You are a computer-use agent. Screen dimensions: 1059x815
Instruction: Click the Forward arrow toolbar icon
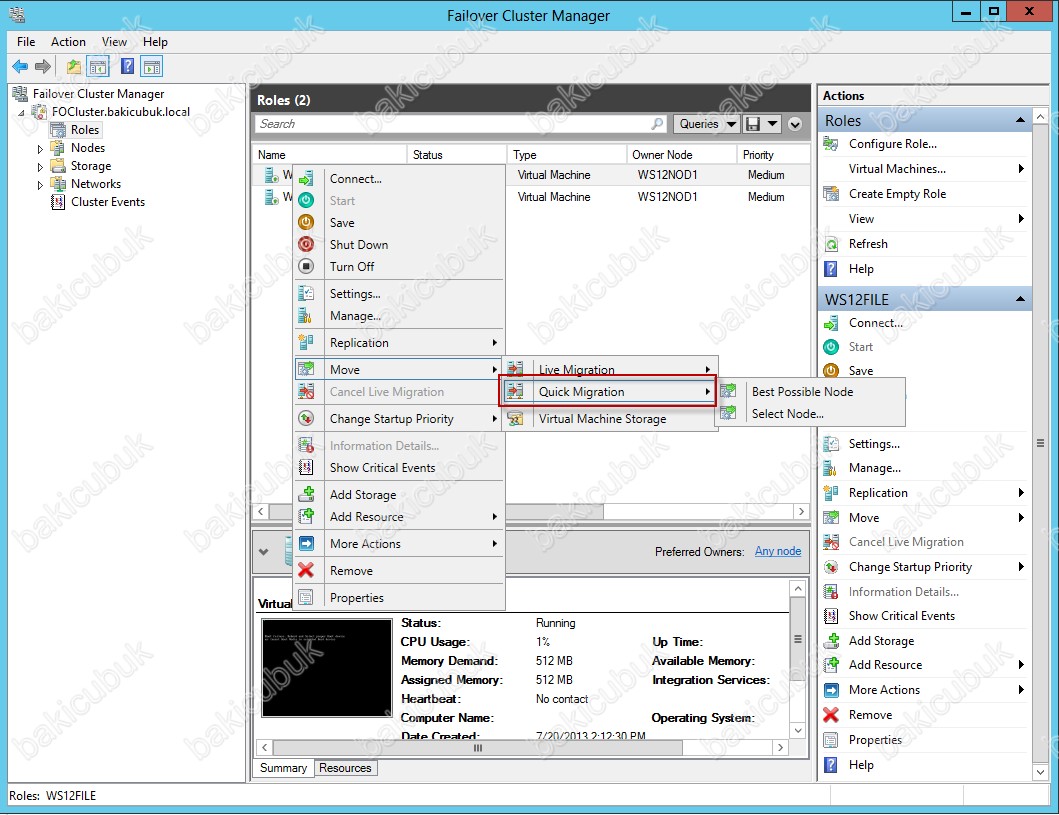[x=43, y=66]
